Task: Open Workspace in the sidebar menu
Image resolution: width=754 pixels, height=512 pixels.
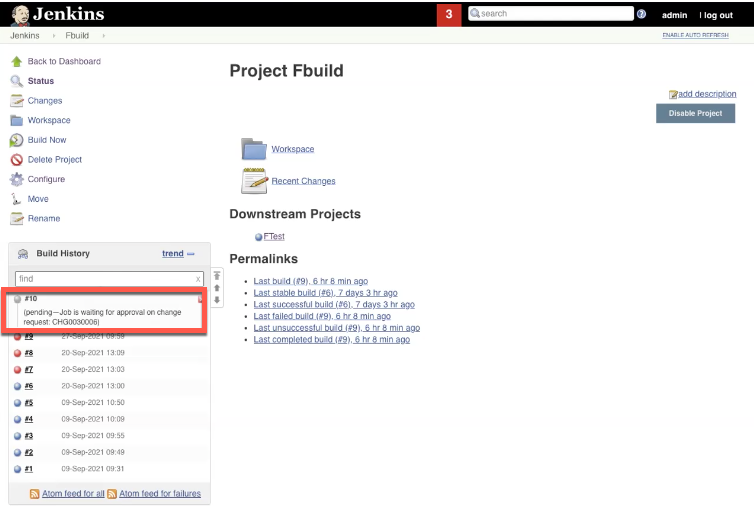Action: [49, 121]
